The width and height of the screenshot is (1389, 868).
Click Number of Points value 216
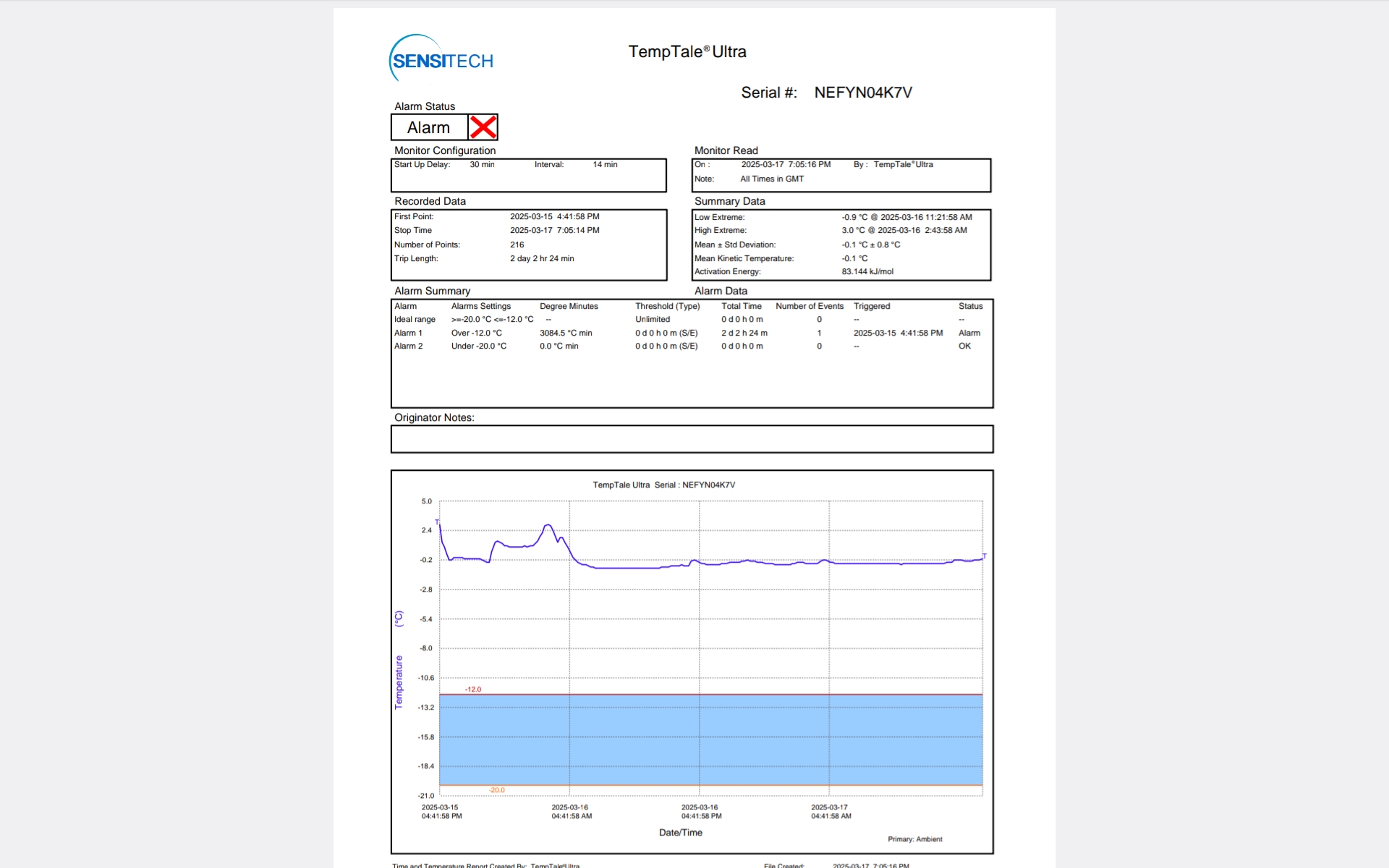(517, 244)
